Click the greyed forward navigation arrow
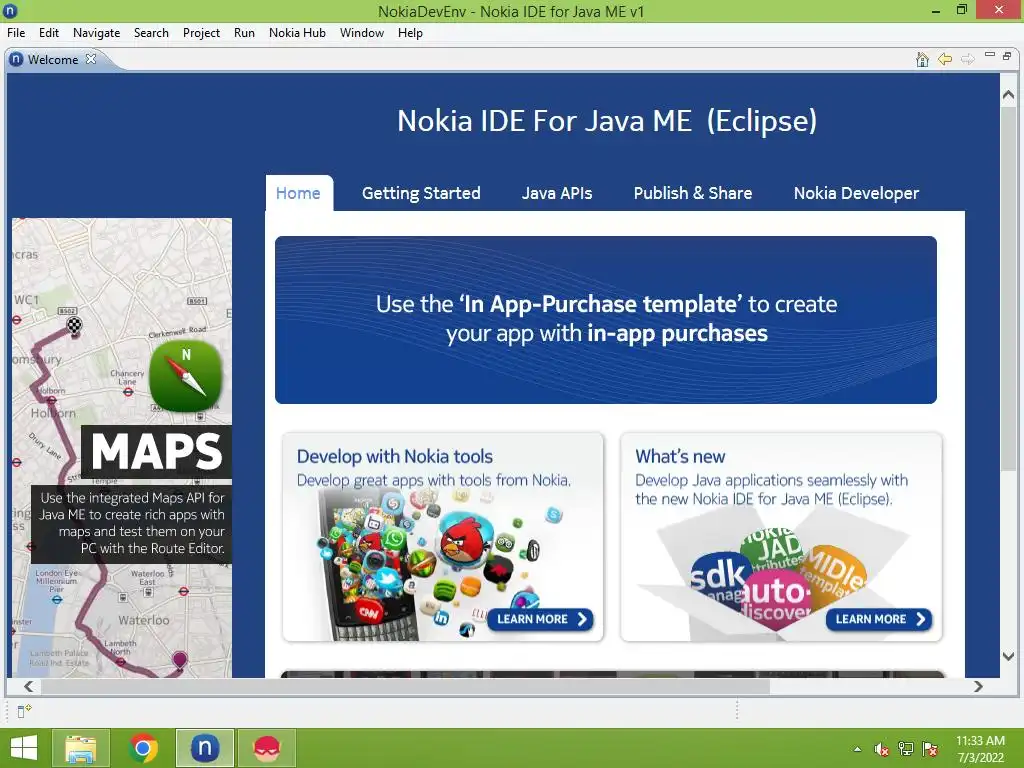 tap(968, 59)
